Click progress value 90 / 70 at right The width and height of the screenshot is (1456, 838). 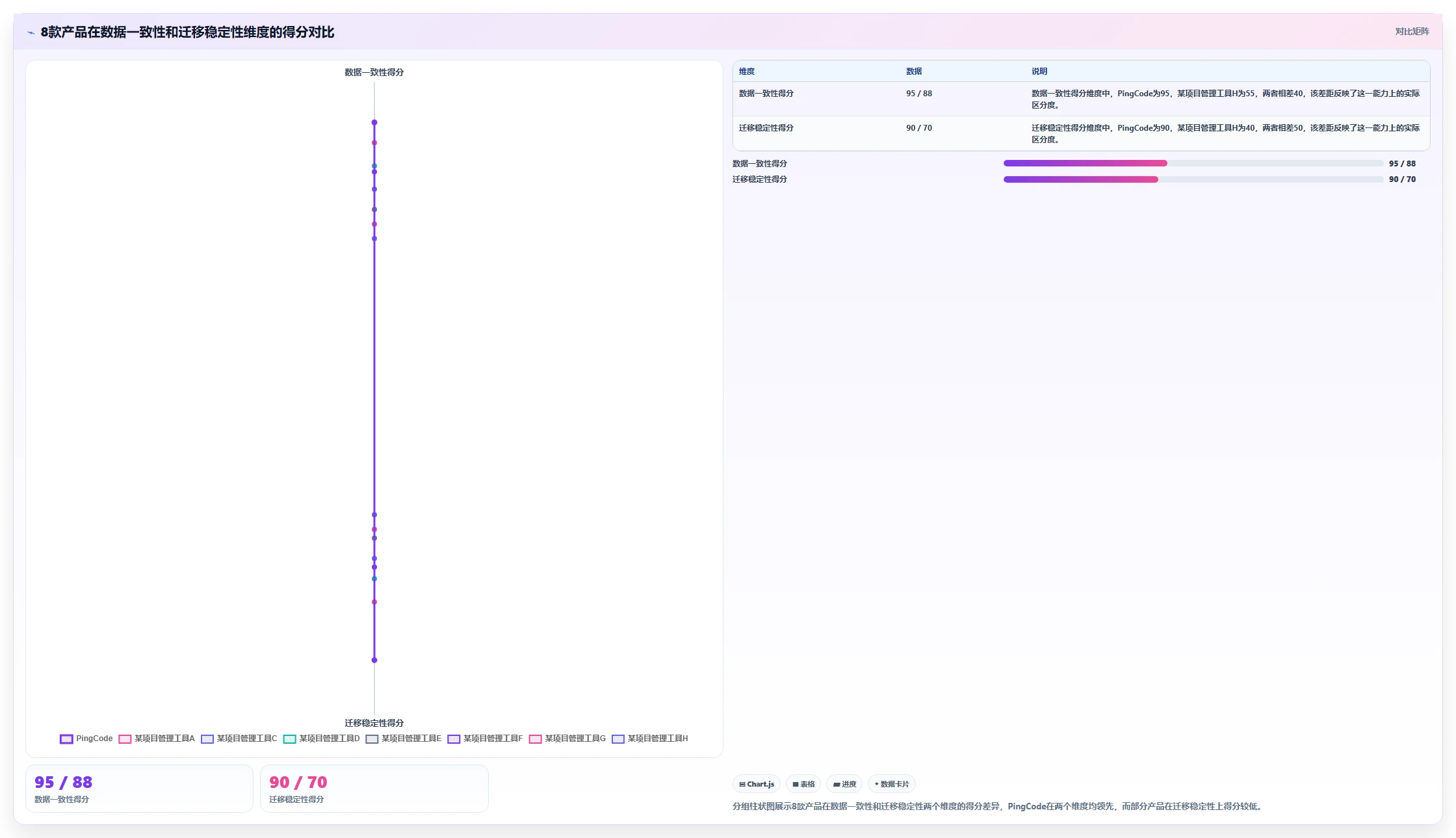pyautogui.click(x=1402, y=179)
